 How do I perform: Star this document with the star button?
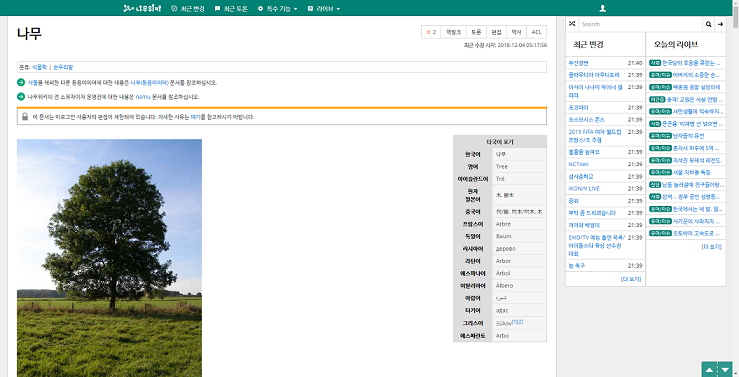431,32
